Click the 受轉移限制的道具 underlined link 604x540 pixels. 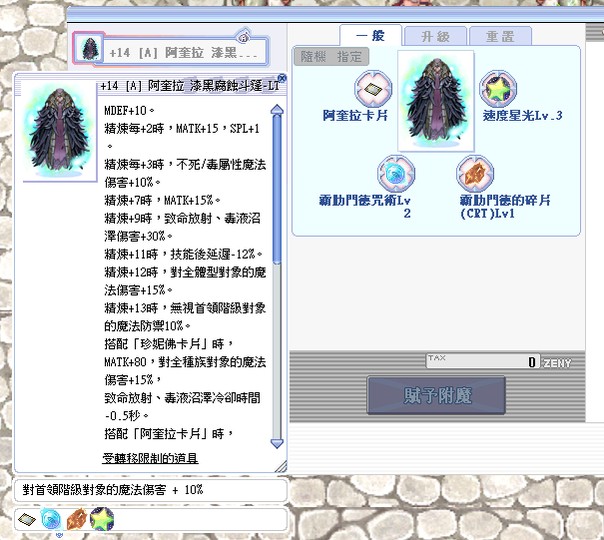(x=150, y=458)
